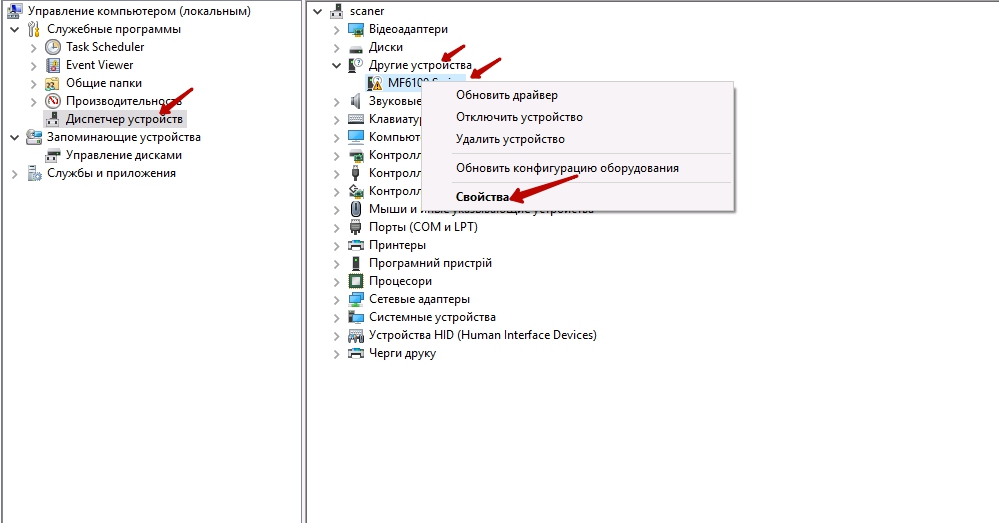This screenshot has height=523, width=999.
Task: Expand the Службы и приложения node
Action: [x=14, y=173]
